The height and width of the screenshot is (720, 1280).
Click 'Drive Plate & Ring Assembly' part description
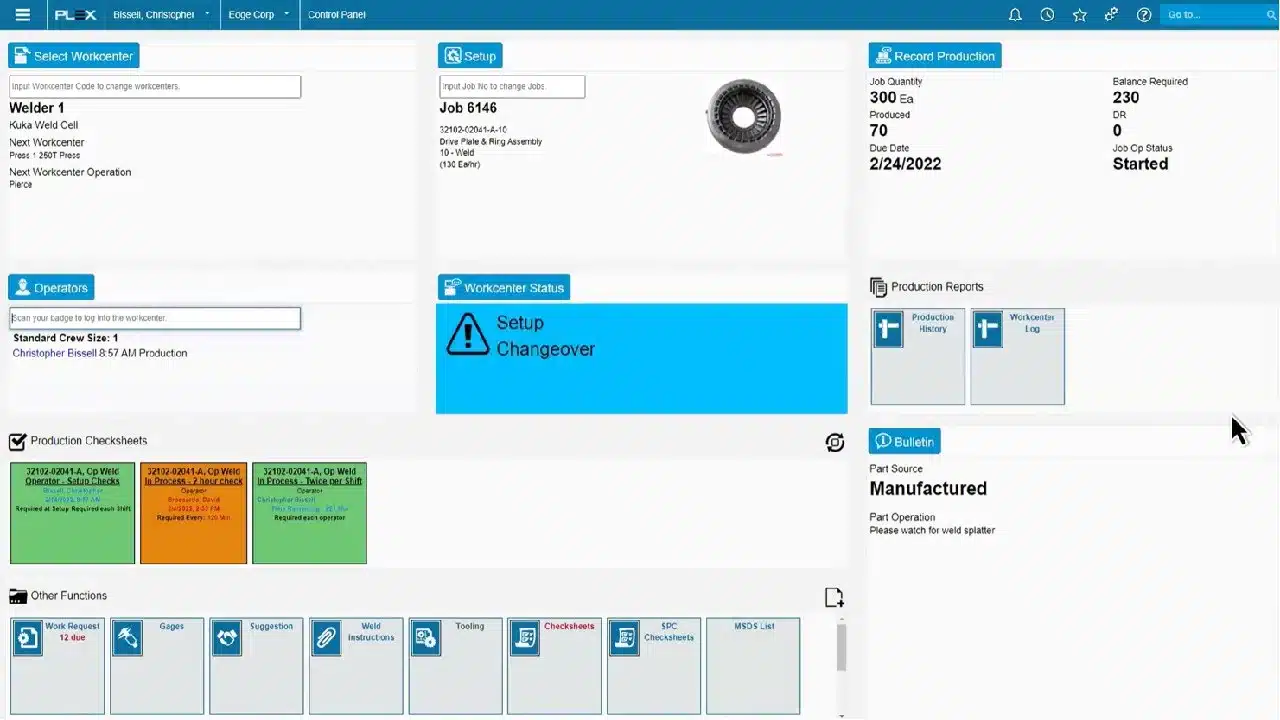491,142
